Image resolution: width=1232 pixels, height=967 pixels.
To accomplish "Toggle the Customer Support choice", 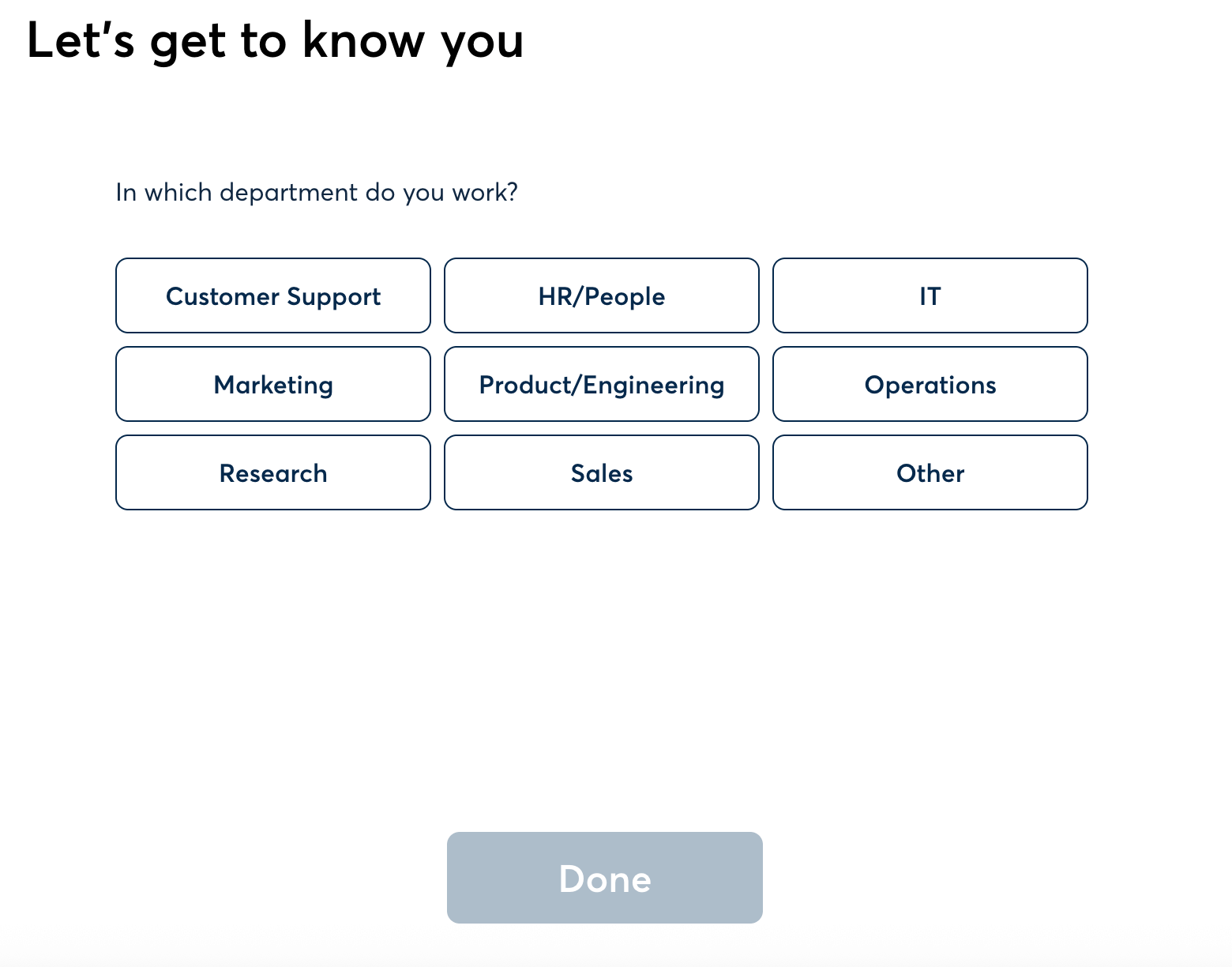I will pos(273,295).
